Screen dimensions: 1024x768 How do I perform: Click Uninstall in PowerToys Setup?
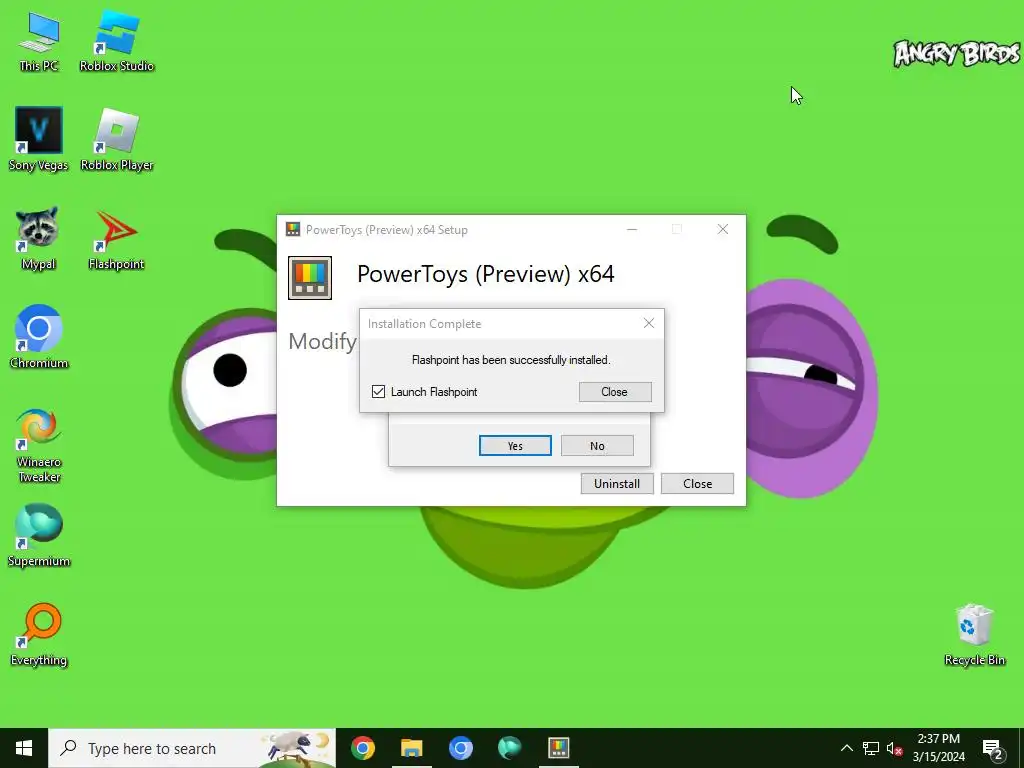coord(617,483)
